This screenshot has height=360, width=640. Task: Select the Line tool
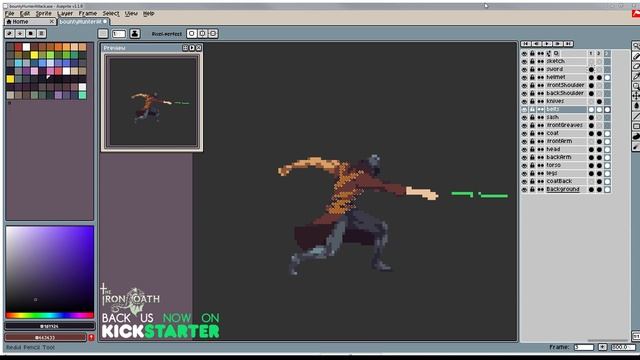pyautogui.click(x=636, y=116)
